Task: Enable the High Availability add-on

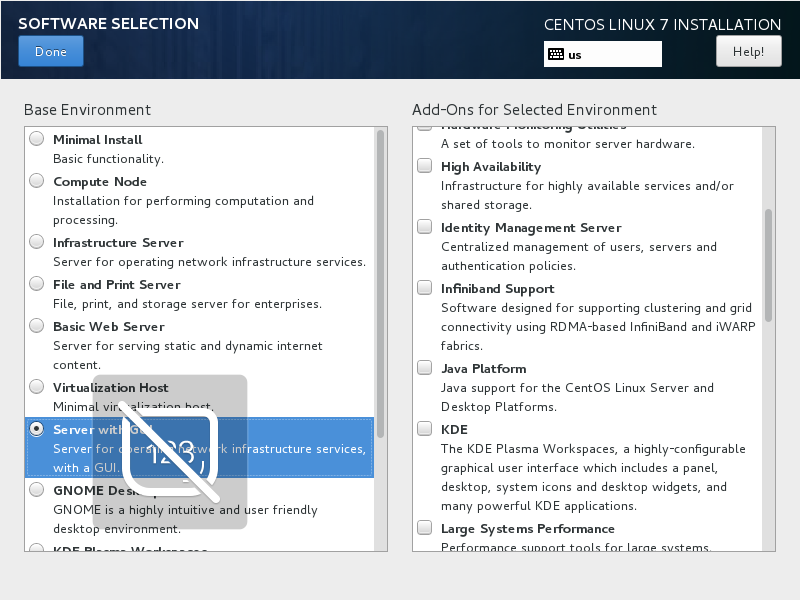Action: [425, 167]
